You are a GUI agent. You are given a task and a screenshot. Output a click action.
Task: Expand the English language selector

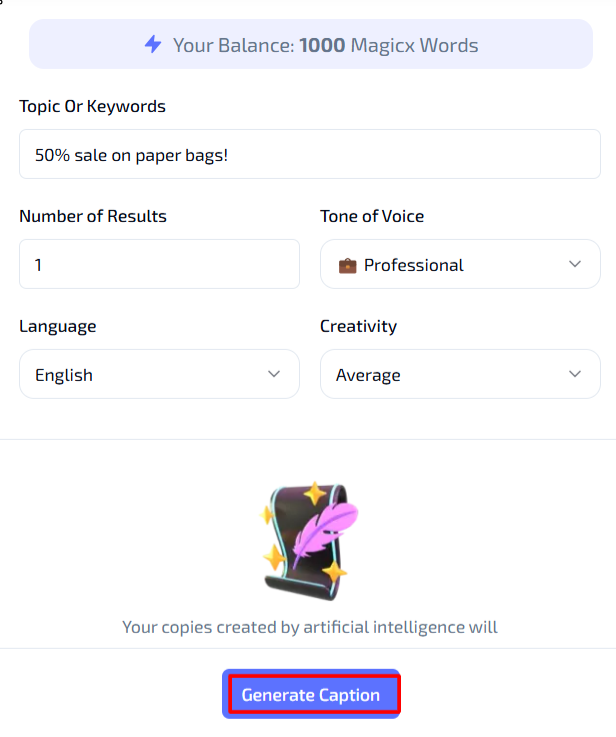159,374
